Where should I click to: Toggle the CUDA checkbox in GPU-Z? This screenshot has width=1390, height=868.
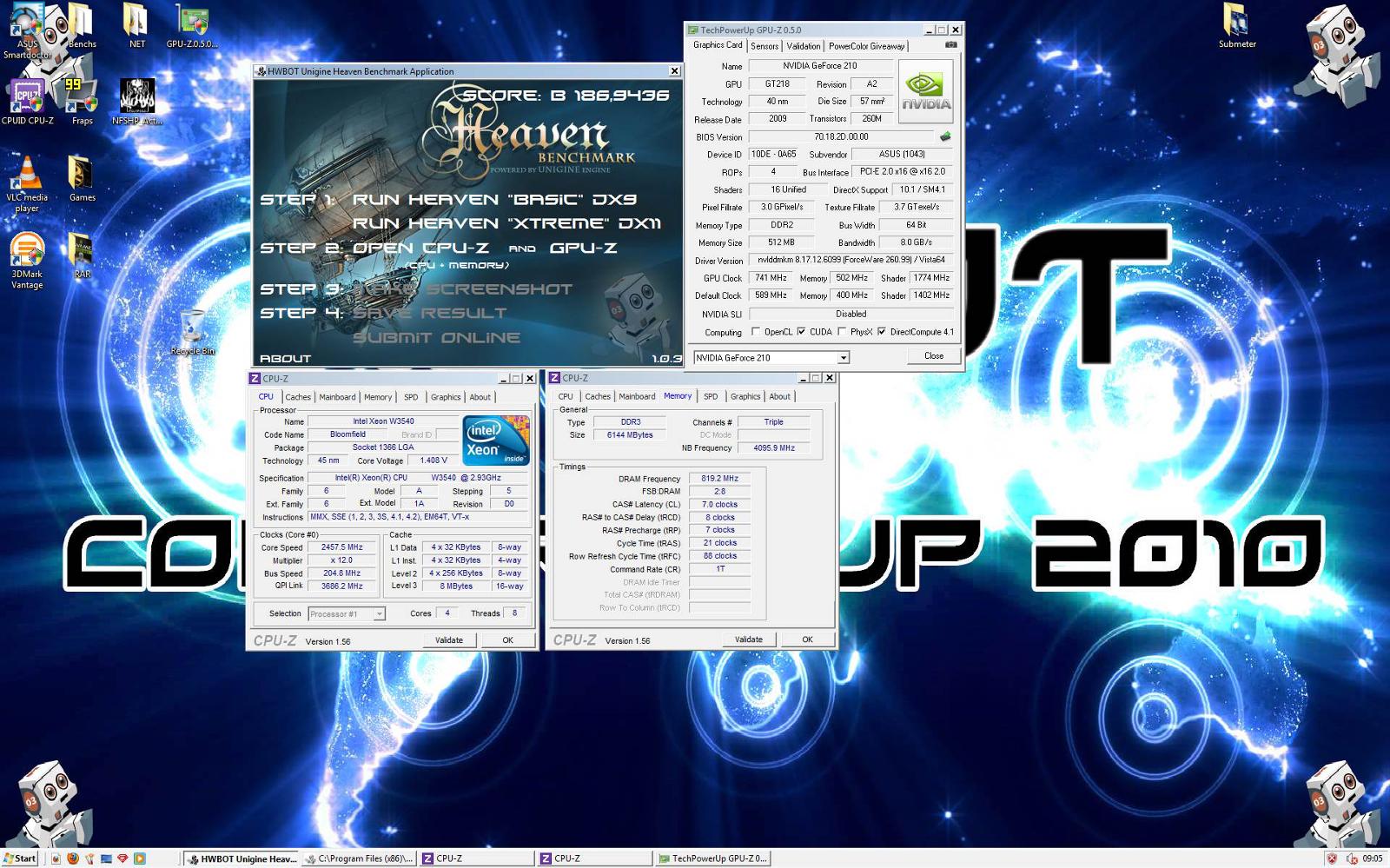[801, 331]
